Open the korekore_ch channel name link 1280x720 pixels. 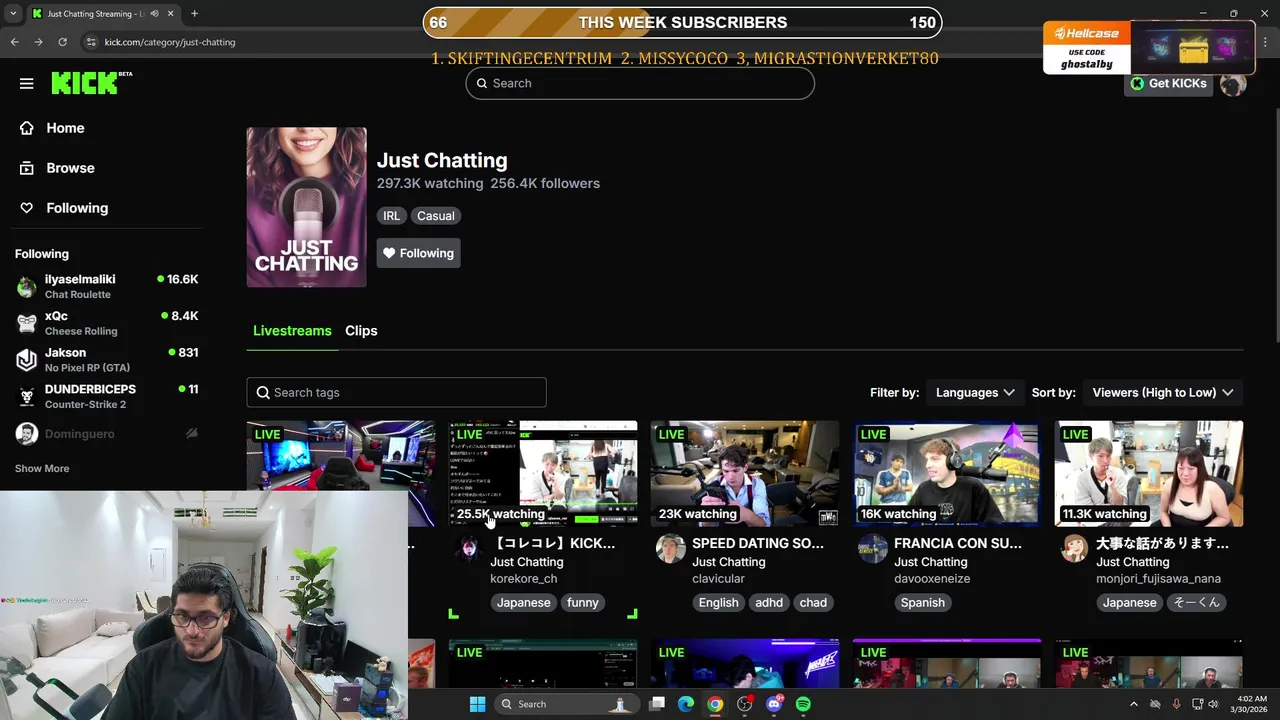click(x=523, y=579)
